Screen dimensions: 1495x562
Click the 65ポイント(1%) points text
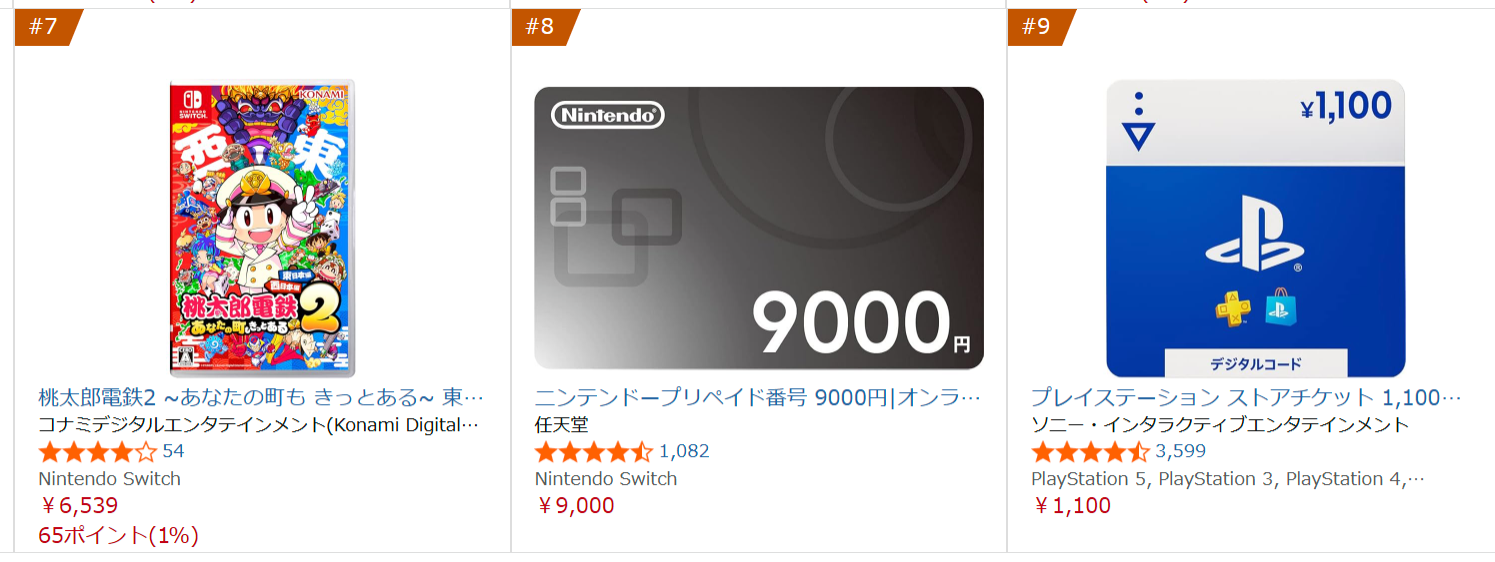tap(118, 535)
